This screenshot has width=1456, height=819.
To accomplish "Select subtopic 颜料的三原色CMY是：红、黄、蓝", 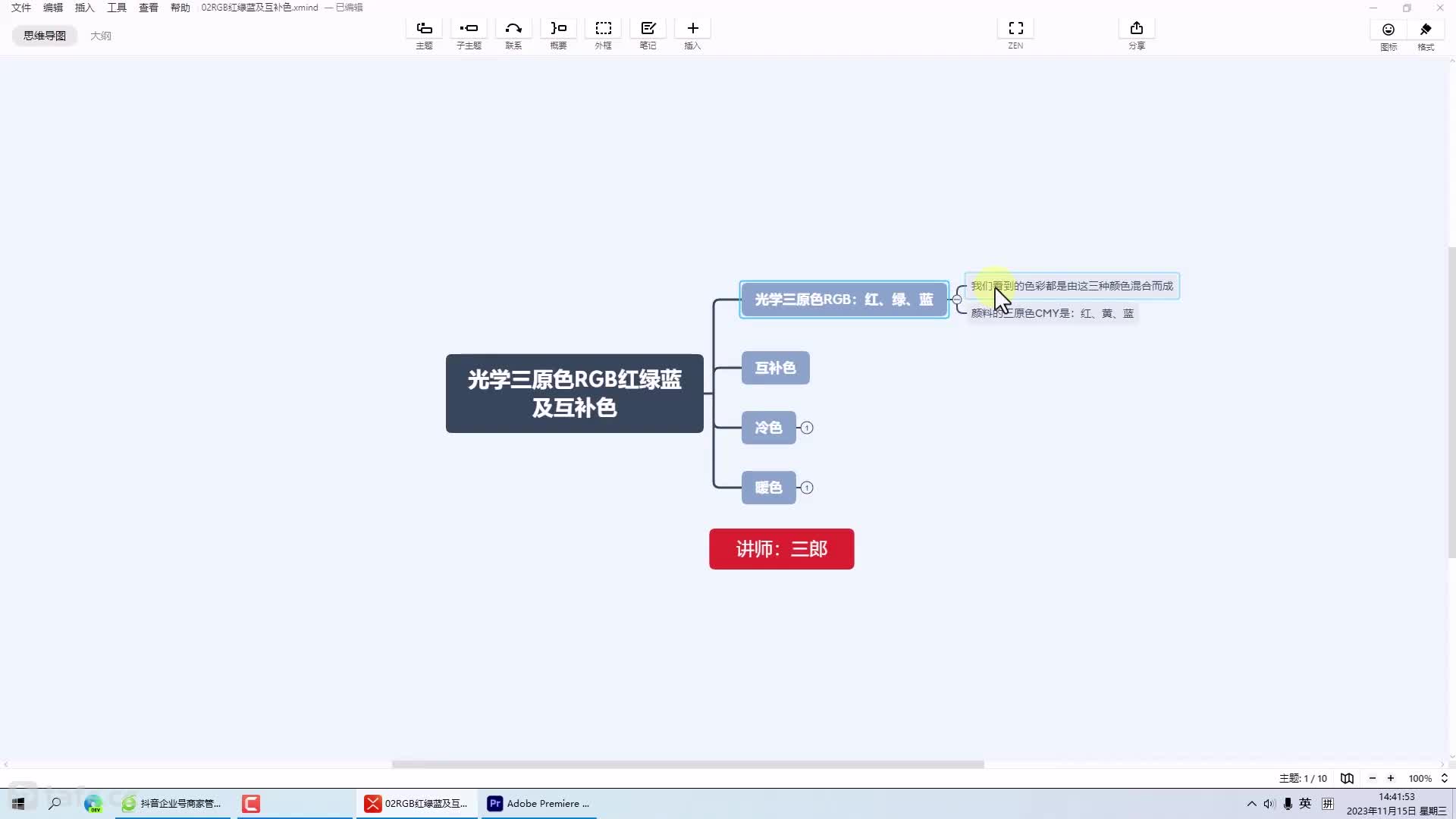I will (x=1053, y=313).
